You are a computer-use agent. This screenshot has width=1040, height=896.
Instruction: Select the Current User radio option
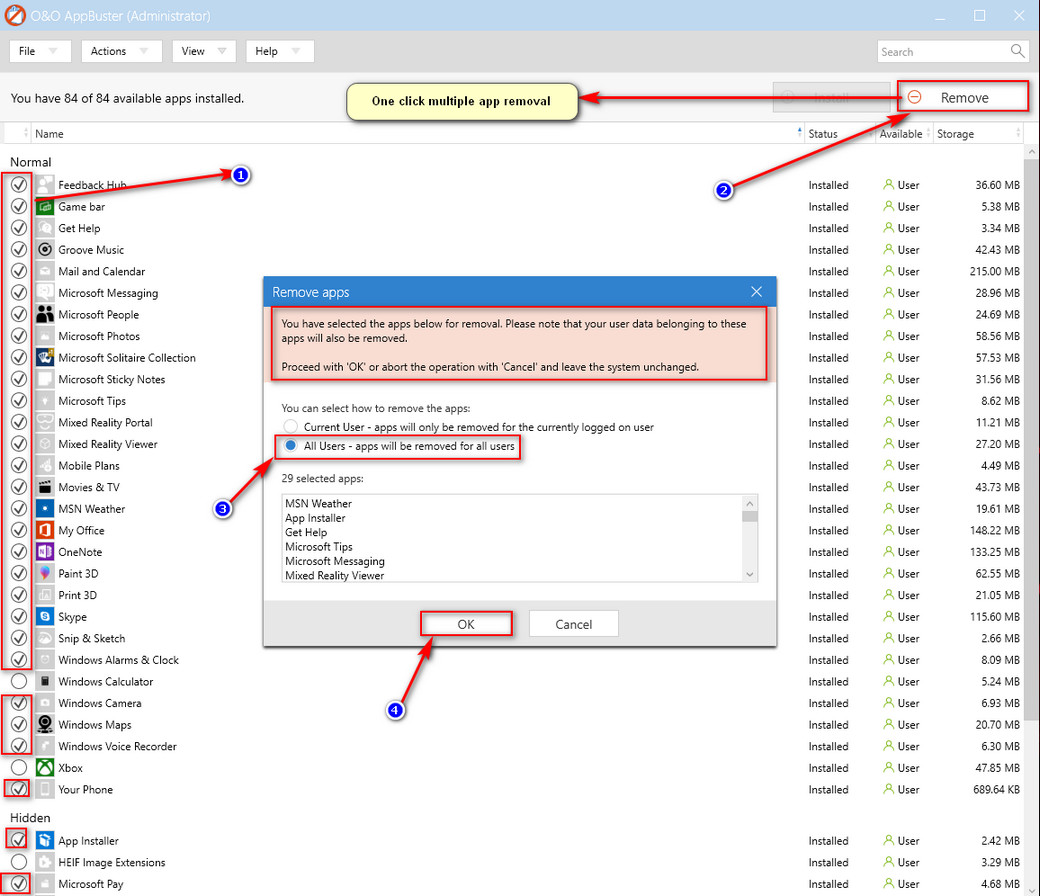pos(291,426)
